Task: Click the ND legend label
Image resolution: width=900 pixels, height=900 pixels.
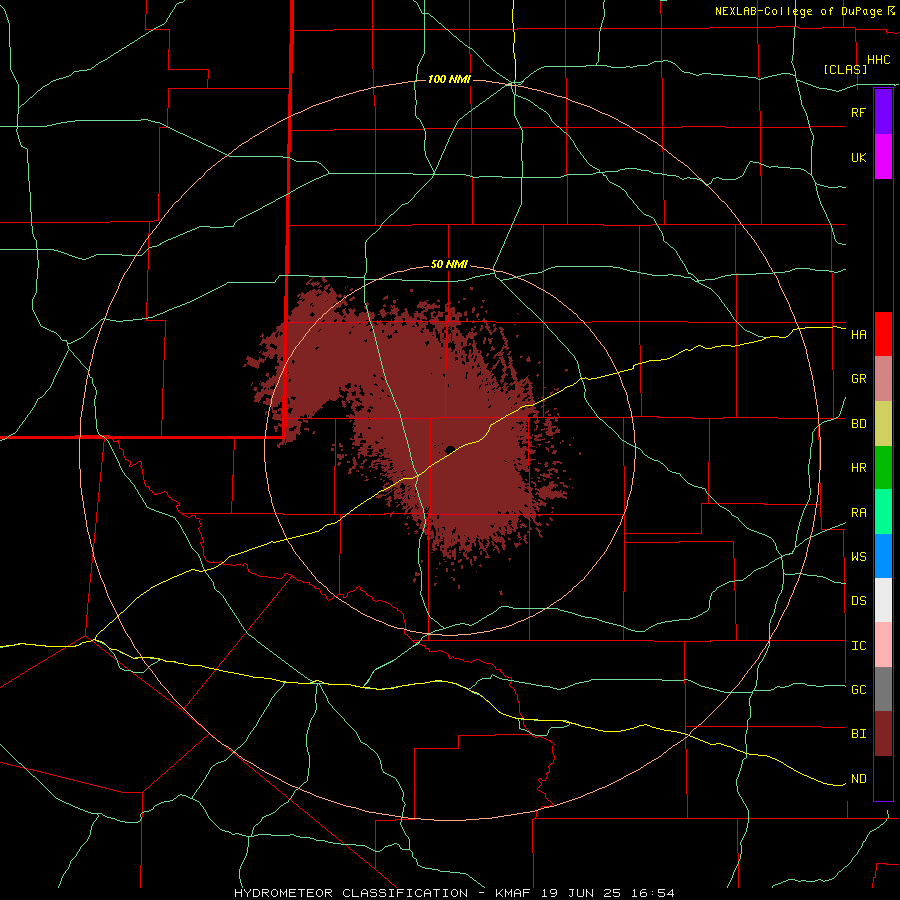Action: (x=858, y=779)
